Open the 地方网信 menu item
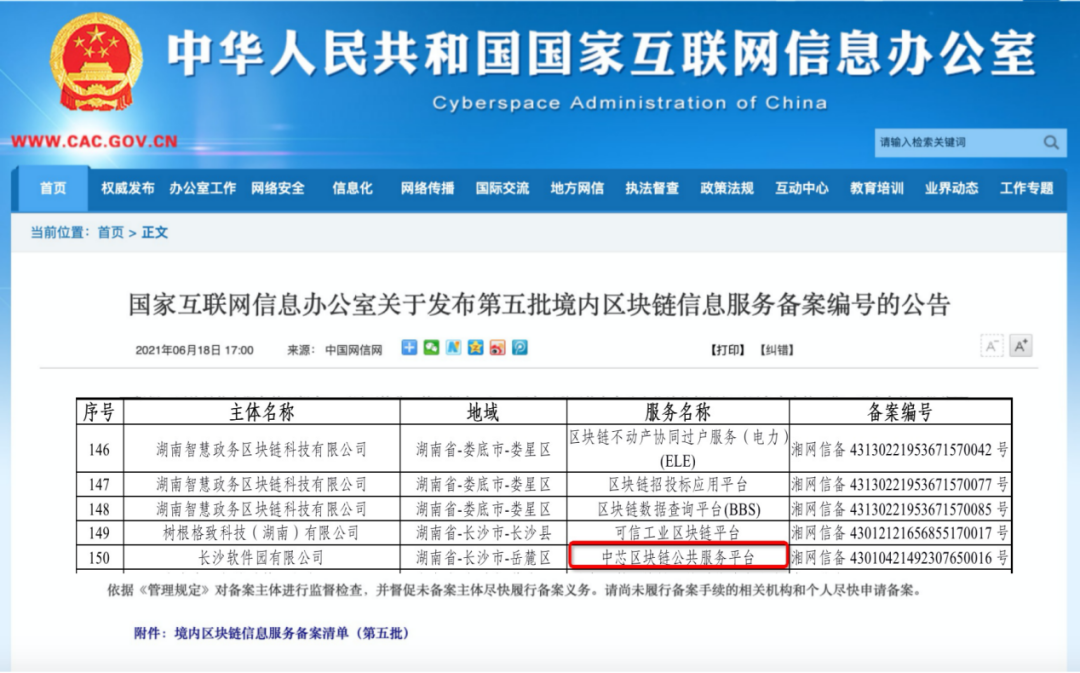This screenshot has width=1080, height=673. (x=577, y=188)
